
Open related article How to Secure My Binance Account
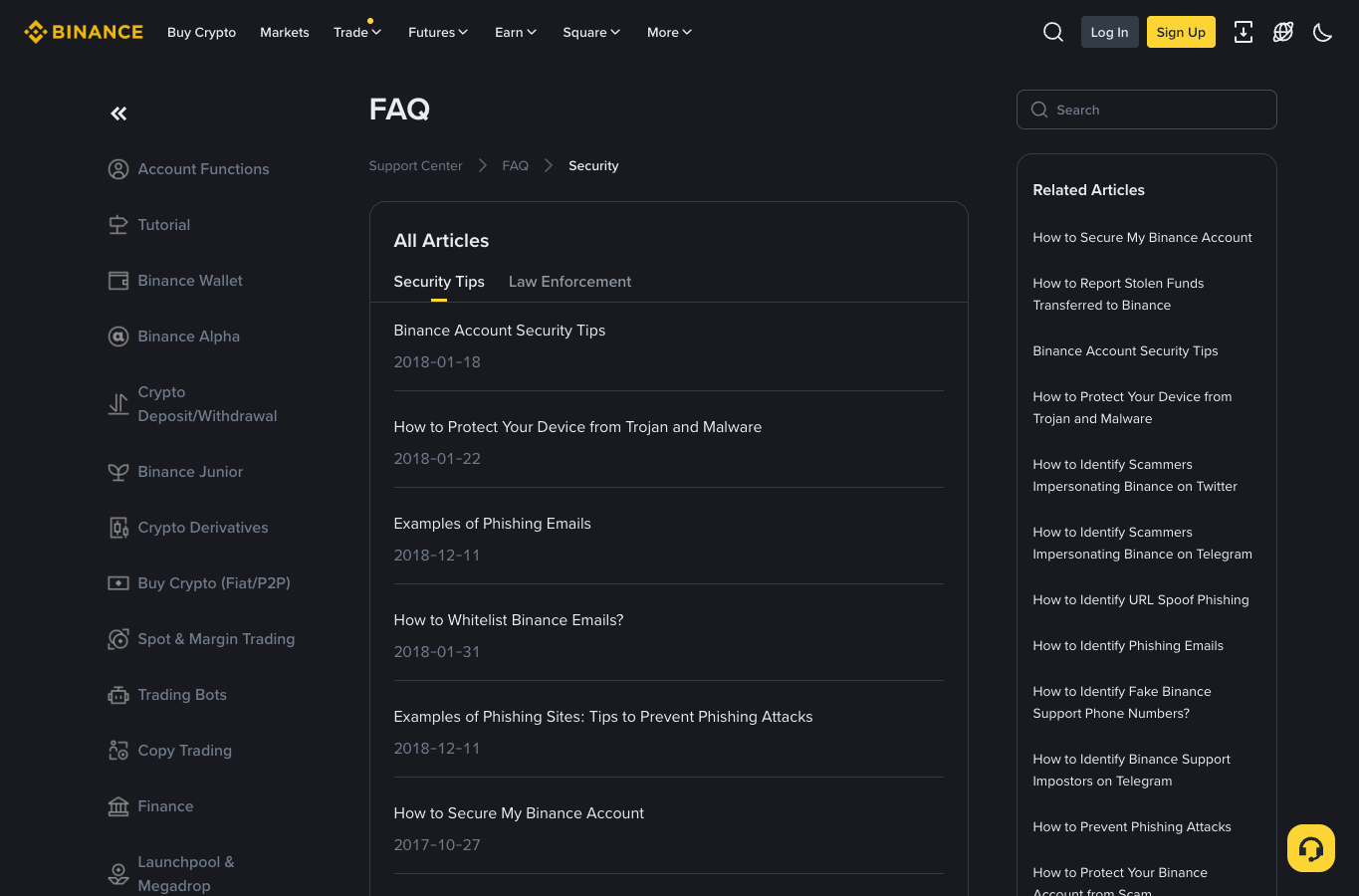click(1142, 238)
